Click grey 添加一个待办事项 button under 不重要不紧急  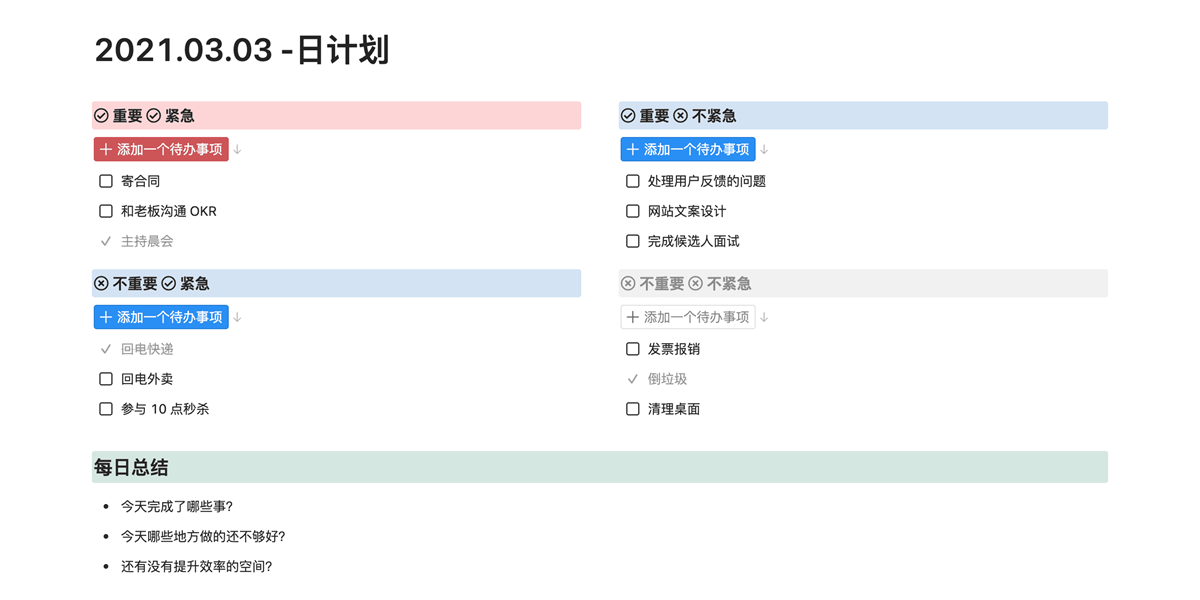688,317
